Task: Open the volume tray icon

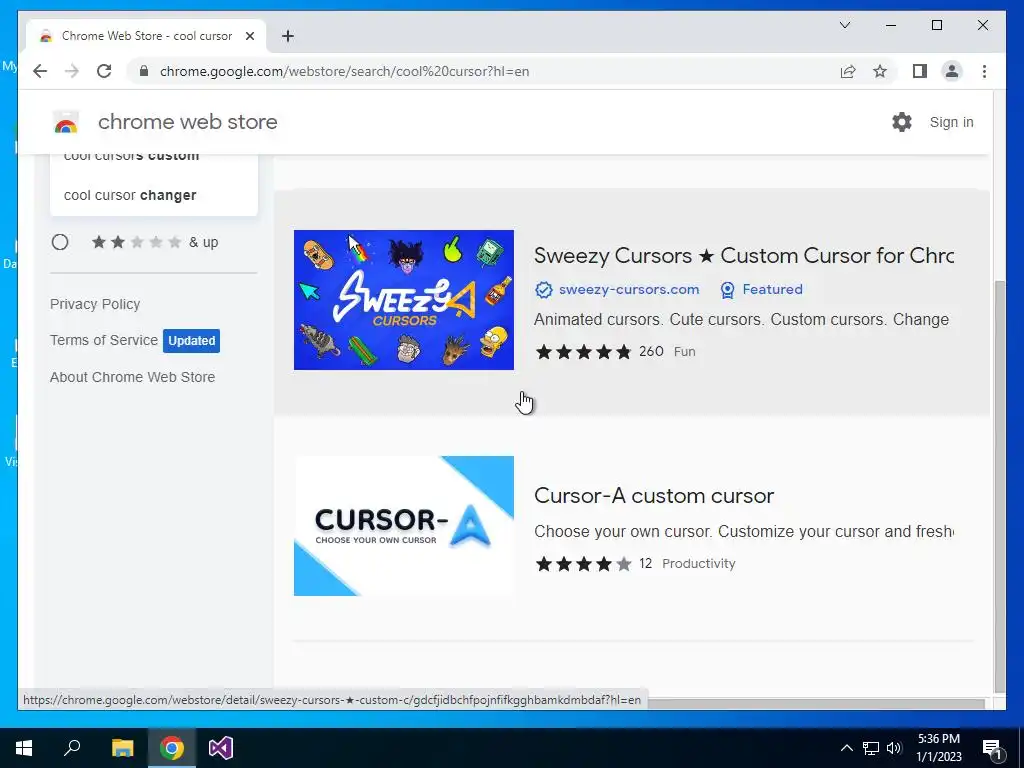Action: tap(894, 748)
